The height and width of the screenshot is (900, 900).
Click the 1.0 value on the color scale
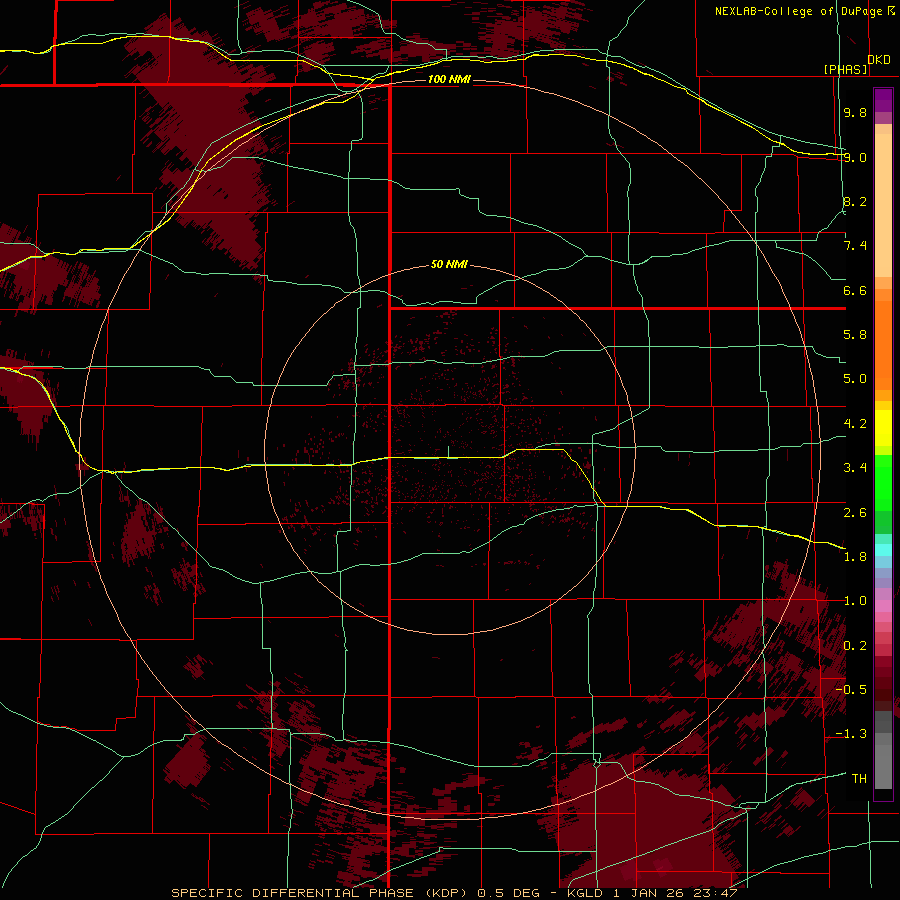(855, 601)
